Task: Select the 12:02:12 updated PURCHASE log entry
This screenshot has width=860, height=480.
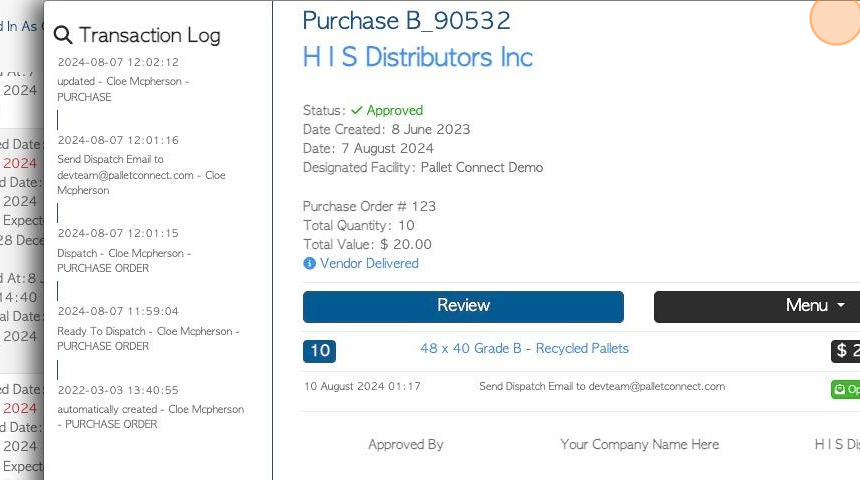Action: 123,80
